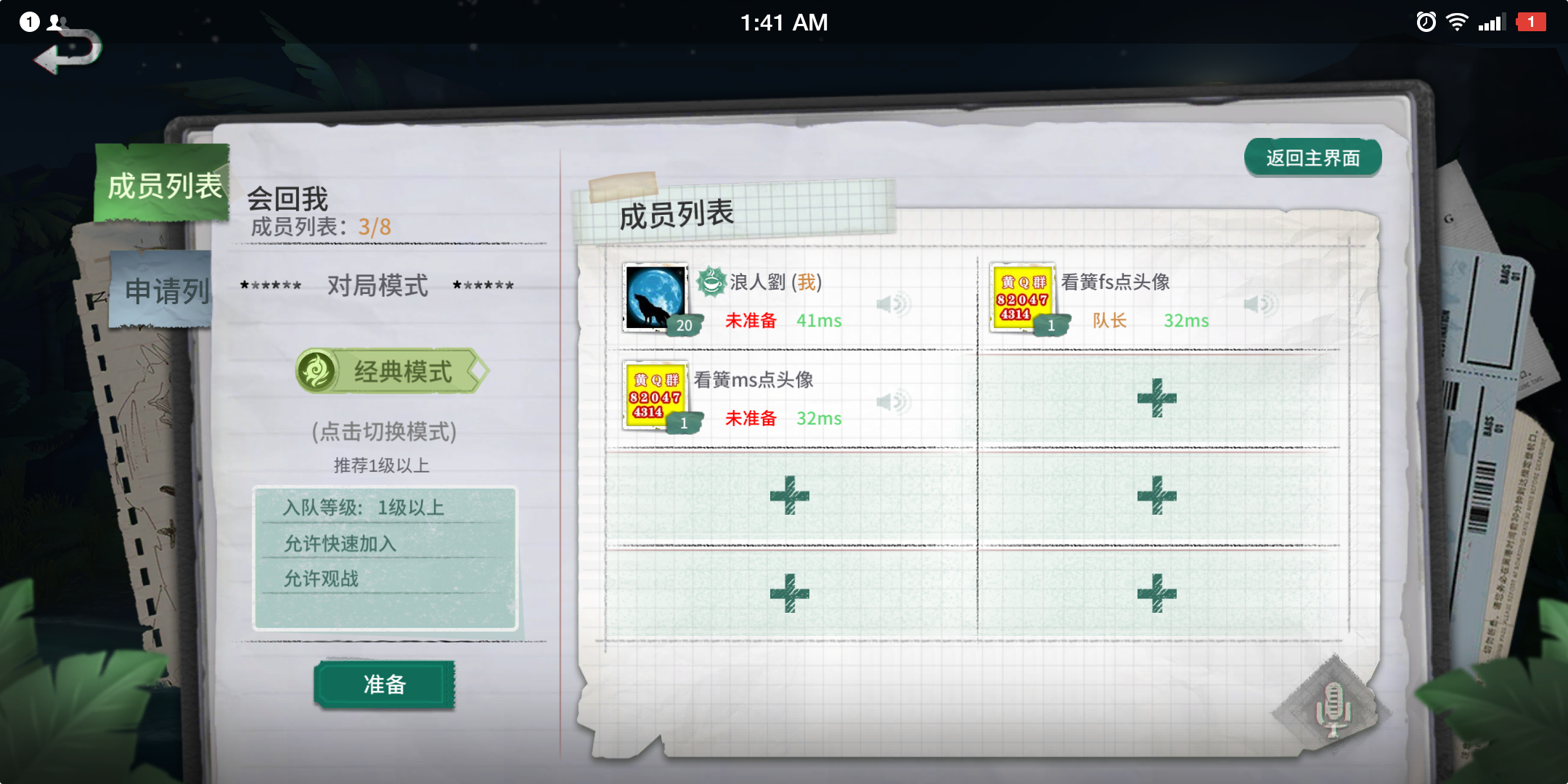Tap the team name 会回我

[x=287, y=198]
